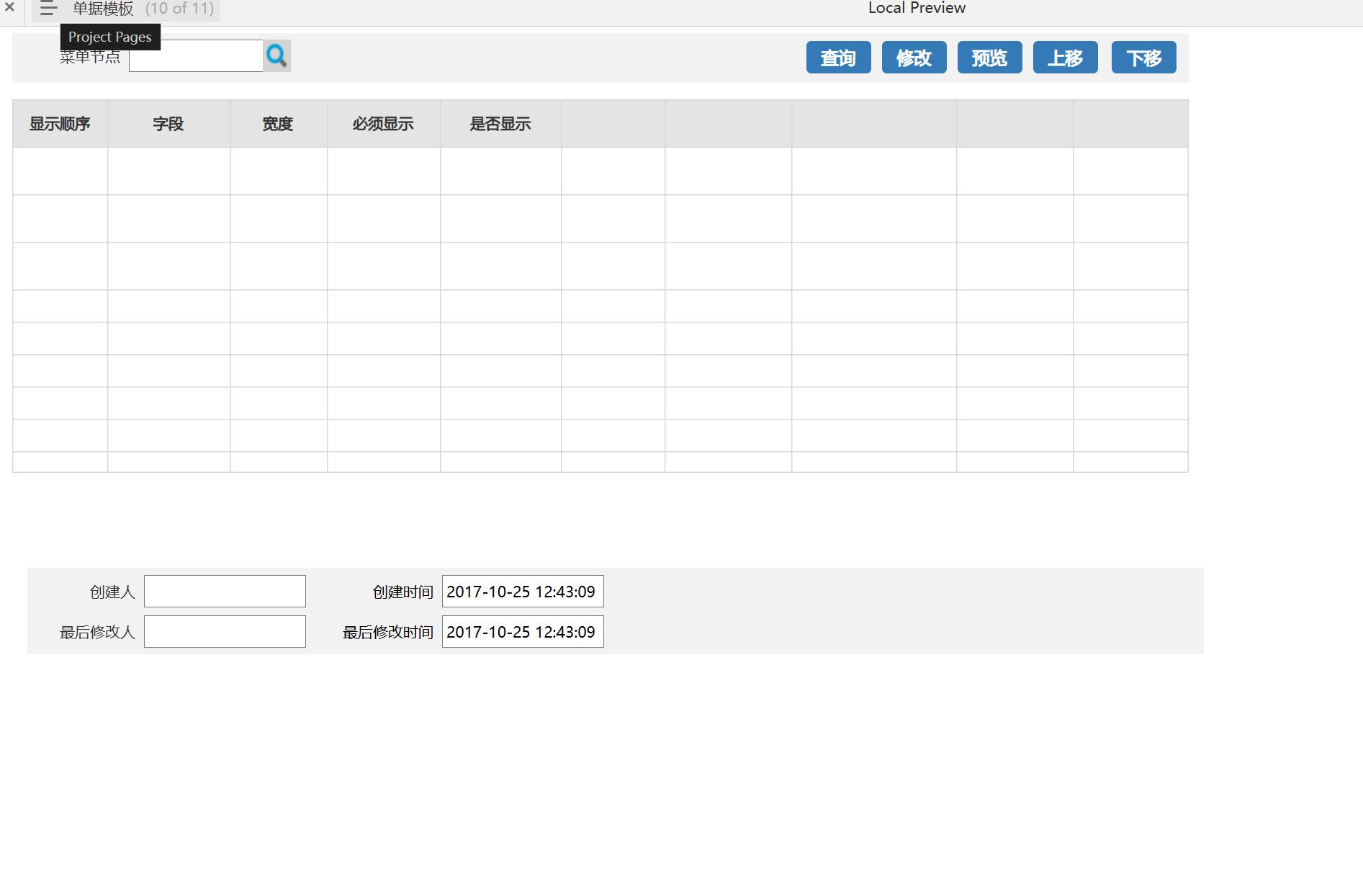
Task: Close the preview sidebar with X
Action: [9, 7]
